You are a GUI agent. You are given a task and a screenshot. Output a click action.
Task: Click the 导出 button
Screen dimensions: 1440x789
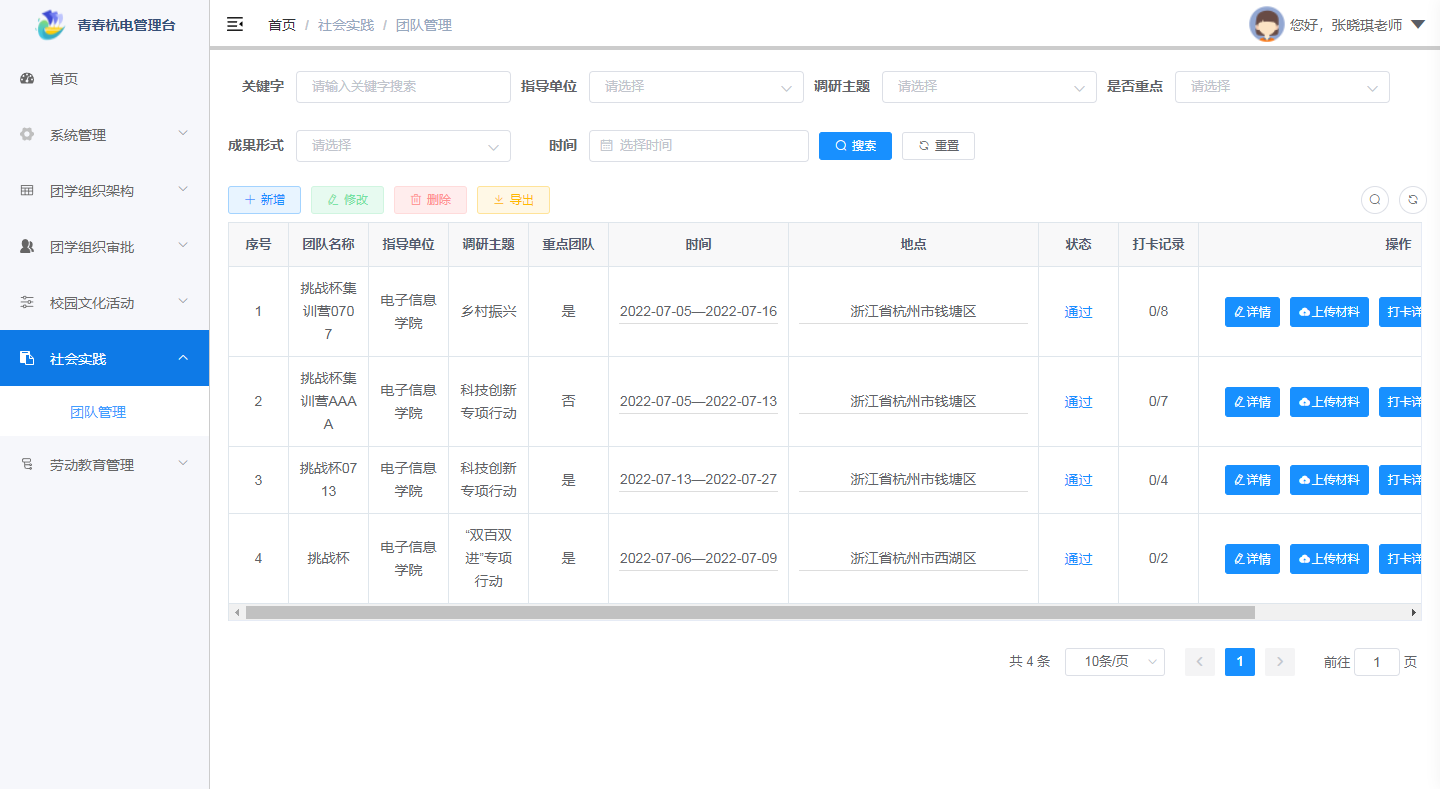click(x=513, y=200)
